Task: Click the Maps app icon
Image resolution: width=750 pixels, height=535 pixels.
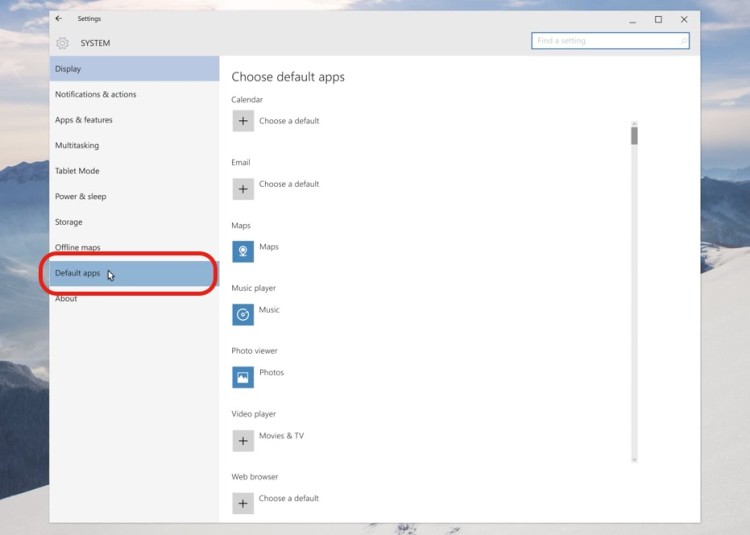Action: (x=243, y=251)
